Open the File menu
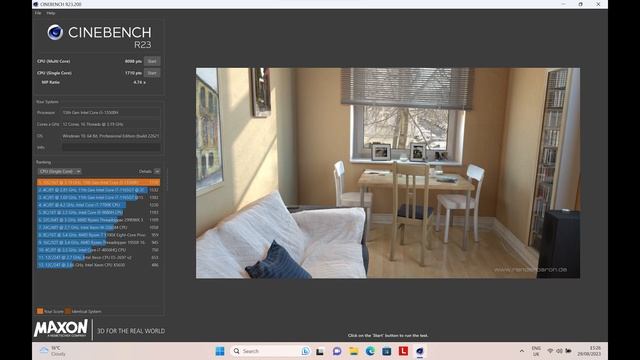The image size is (640, 360). tap(38, 13)
